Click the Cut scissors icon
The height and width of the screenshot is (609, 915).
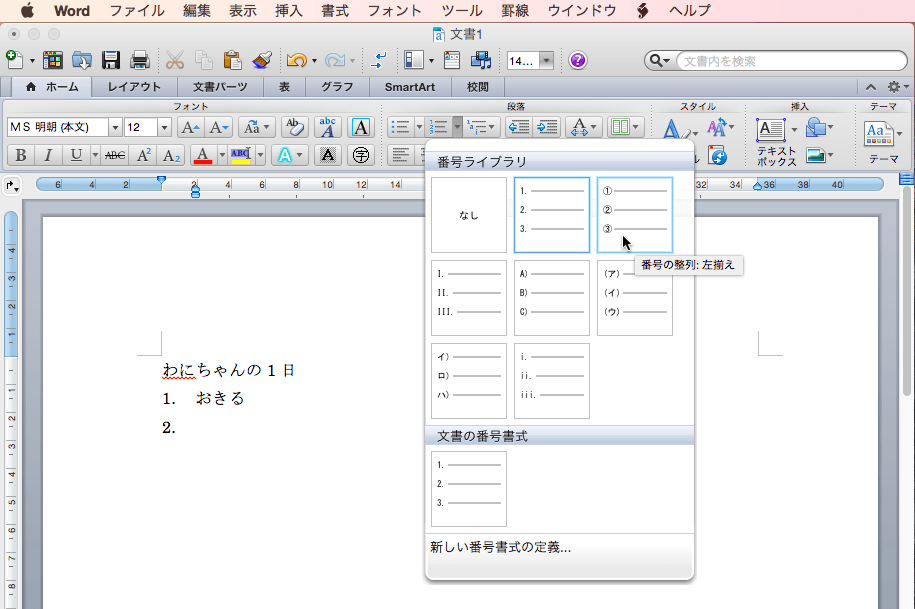coord(174,60)
